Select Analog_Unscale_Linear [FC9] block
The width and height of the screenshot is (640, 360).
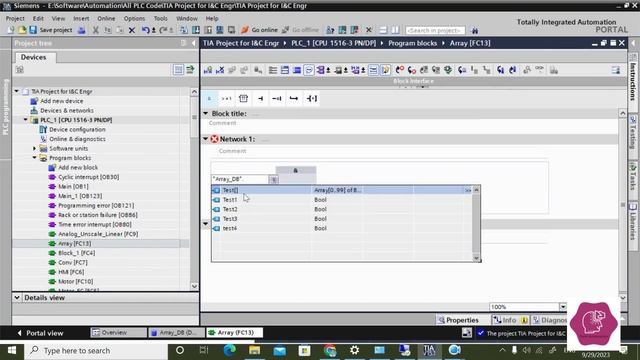(98, 234)
